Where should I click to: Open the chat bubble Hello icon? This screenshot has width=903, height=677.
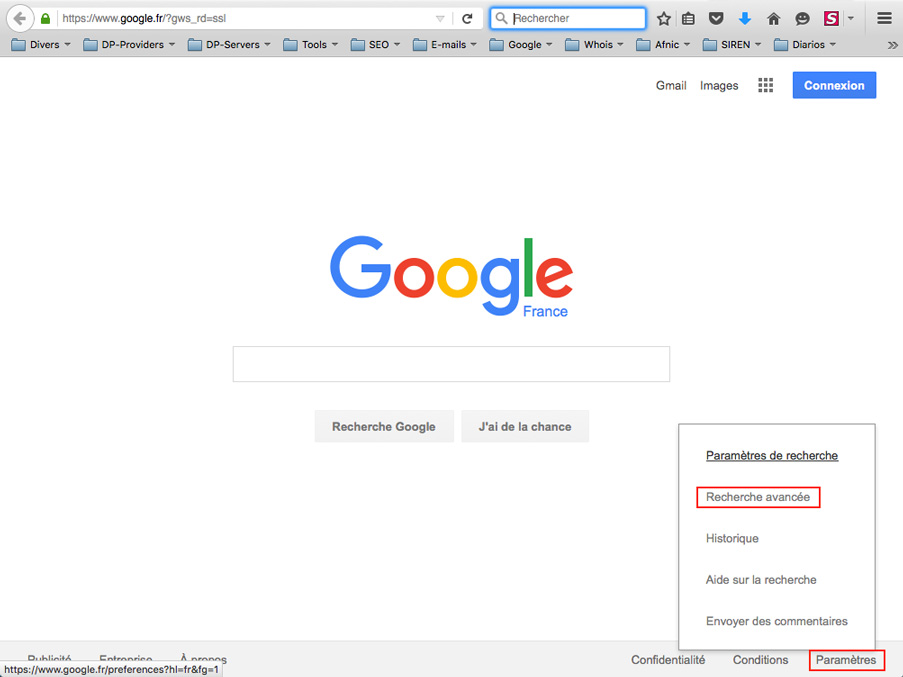click(802, 18)
